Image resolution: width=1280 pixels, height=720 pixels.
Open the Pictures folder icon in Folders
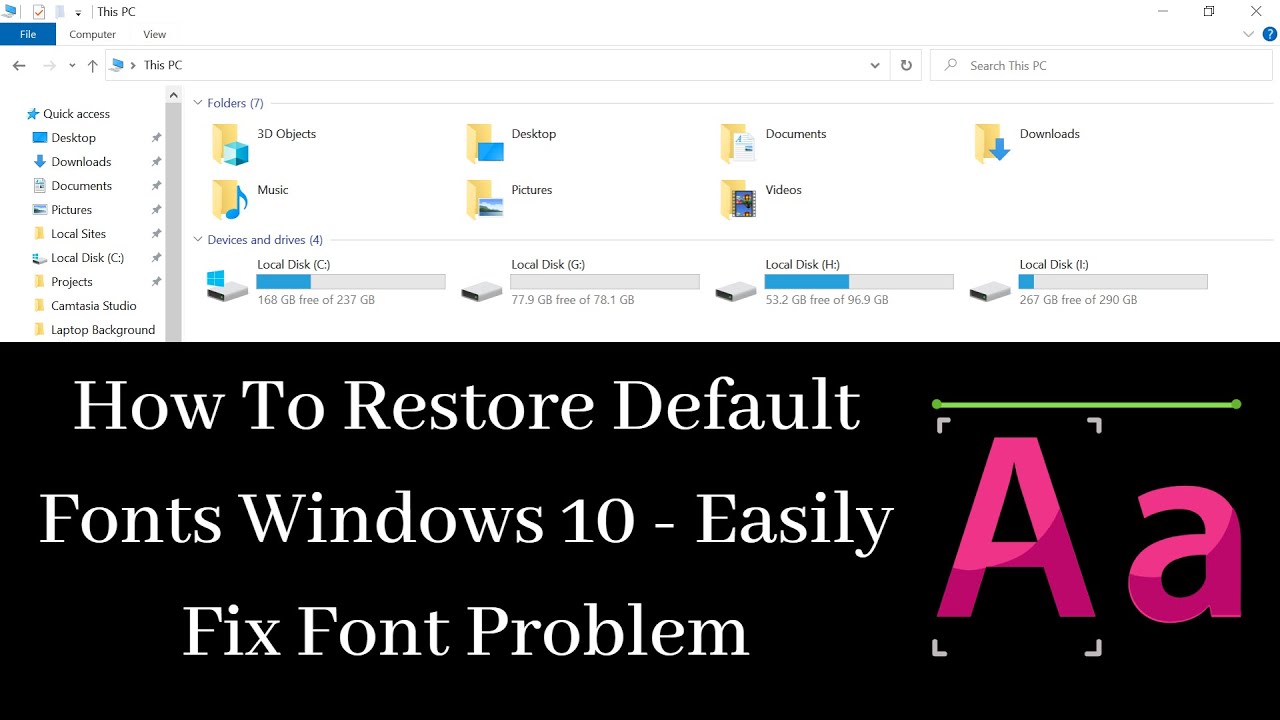(x=485, y=200)
